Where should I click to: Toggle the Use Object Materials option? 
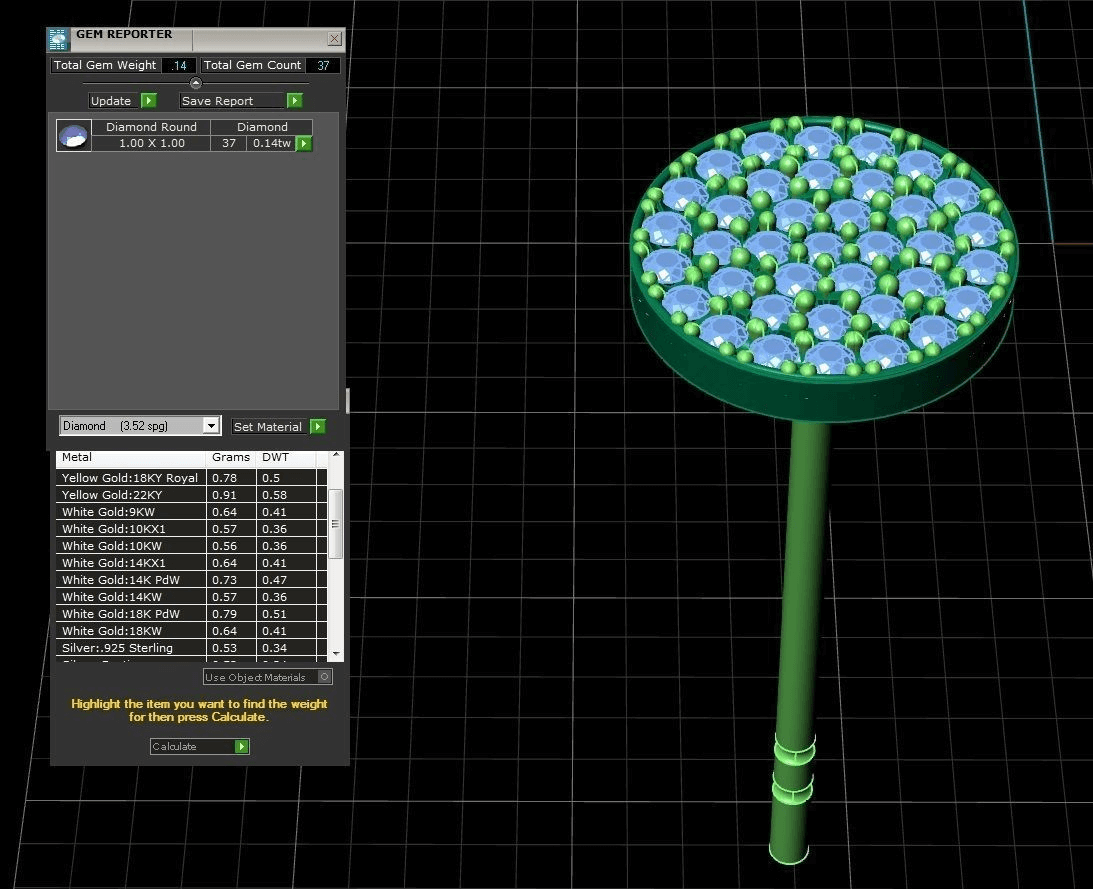pyautogui.click(x=324, y=677)
